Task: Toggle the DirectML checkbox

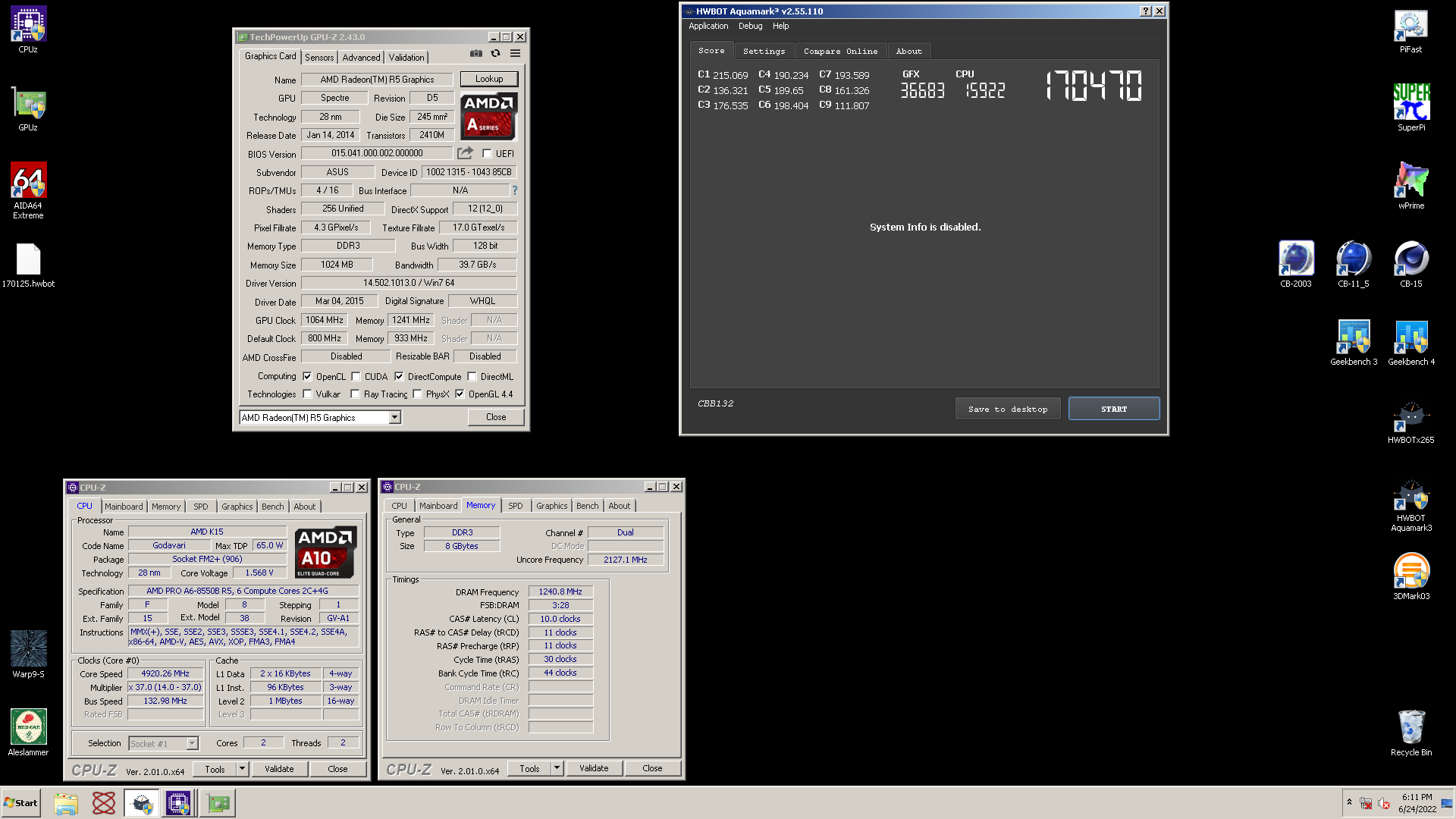Action: pyautogui.click(x=472, y=376)
